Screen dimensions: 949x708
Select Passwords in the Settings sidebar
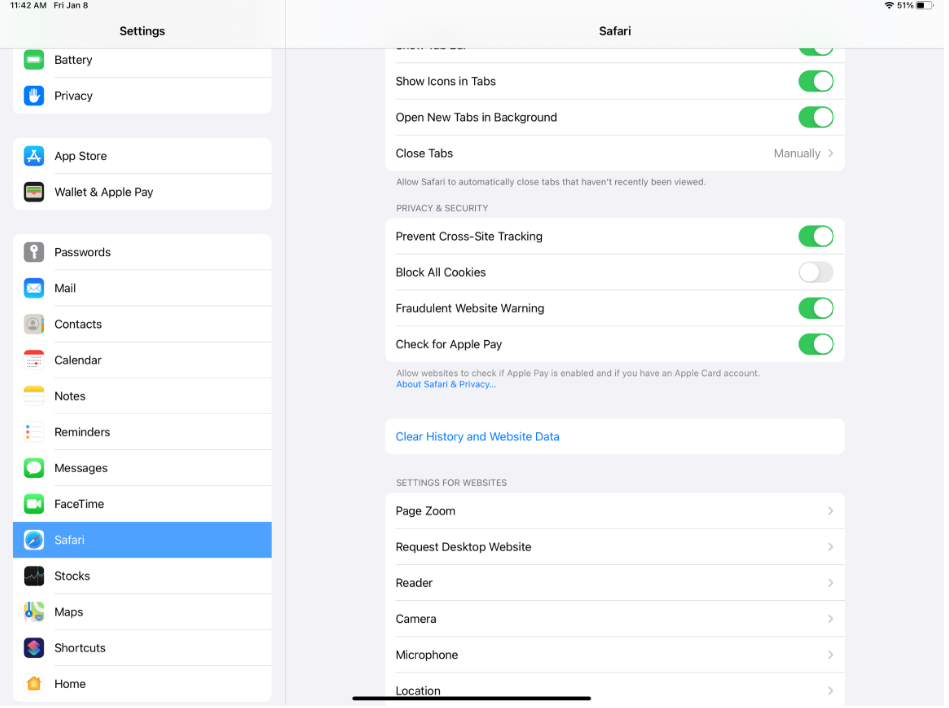tap(142, 252)
